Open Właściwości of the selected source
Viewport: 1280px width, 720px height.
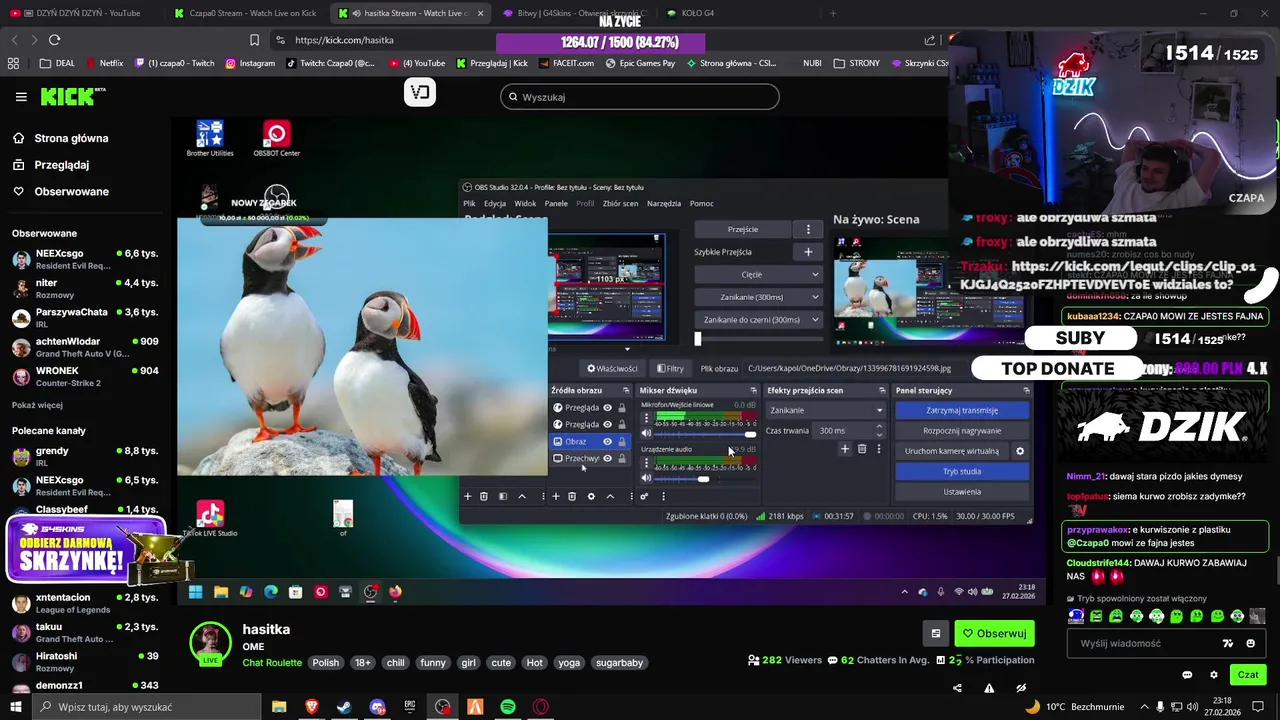click(x=612, y=368)
